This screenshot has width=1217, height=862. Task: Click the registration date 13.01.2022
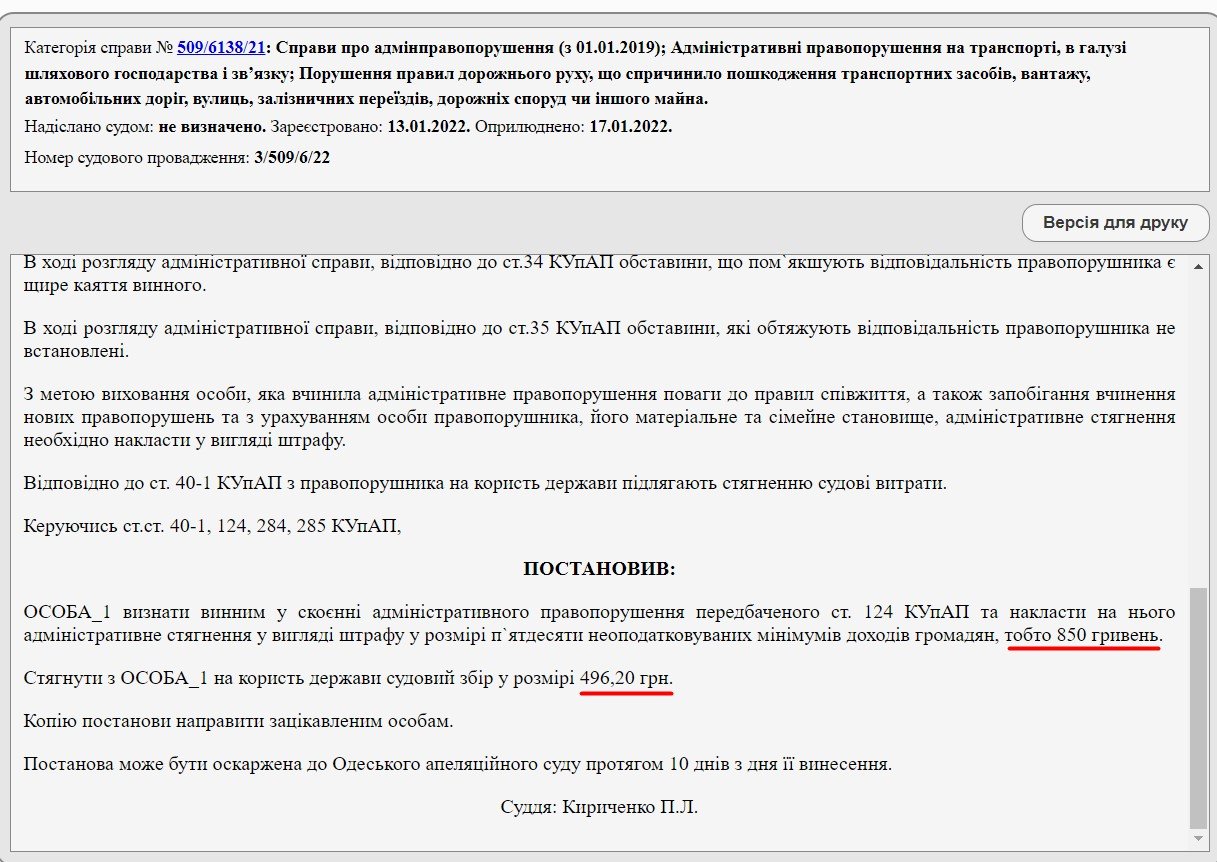point(428,127)
